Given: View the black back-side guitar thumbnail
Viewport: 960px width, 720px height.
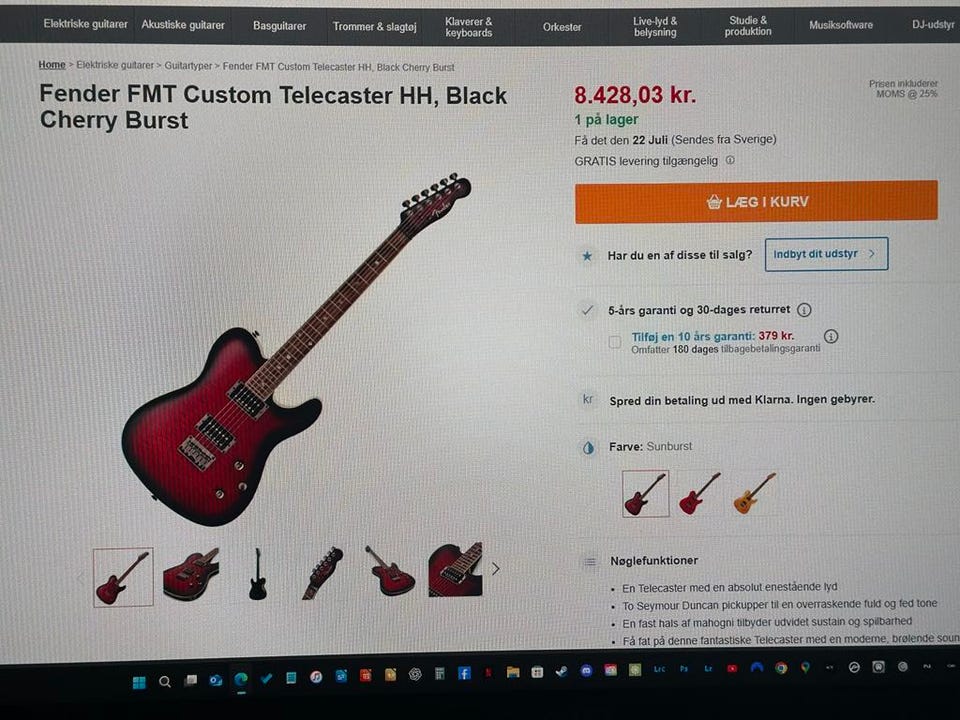Looking at the screenshot, I should point(257,573).
